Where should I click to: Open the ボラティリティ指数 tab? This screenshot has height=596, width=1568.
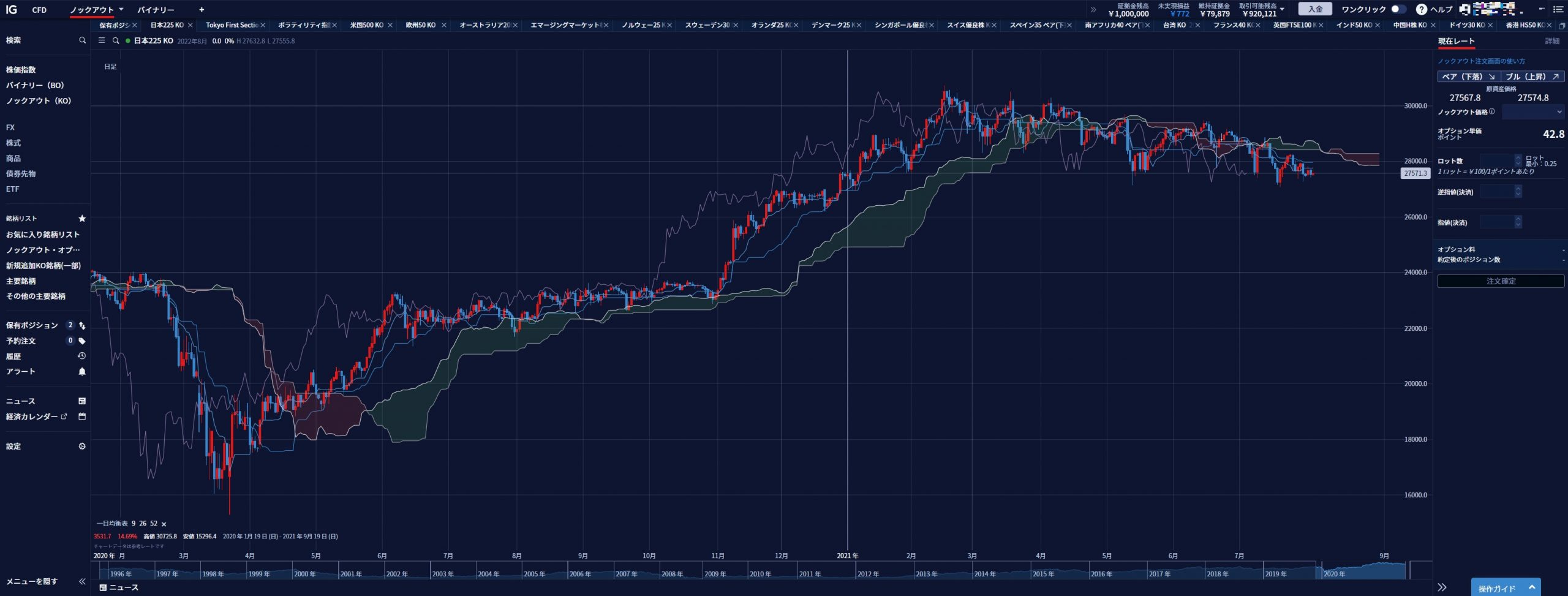[304, 25]
